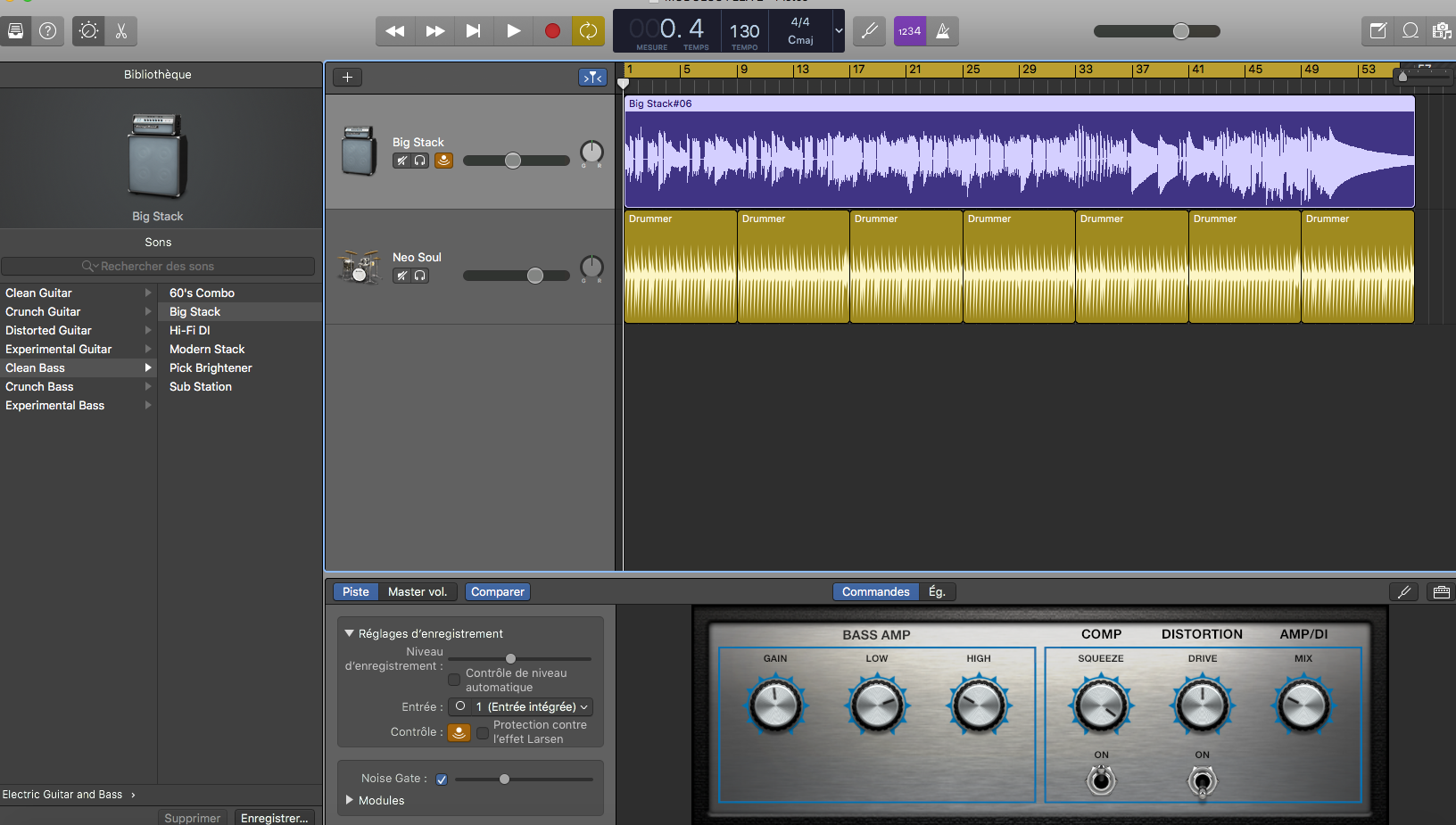Uncheck the Noise Gate checkbox
This screenshot has height=825, width=1456.
click(442, 780)
